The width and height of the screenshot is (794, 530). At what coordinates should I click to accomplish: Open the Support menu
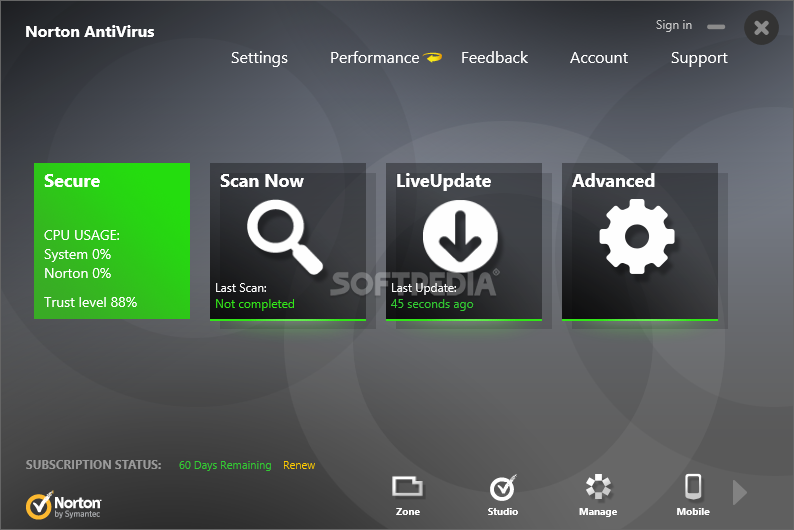coord(699,58)
